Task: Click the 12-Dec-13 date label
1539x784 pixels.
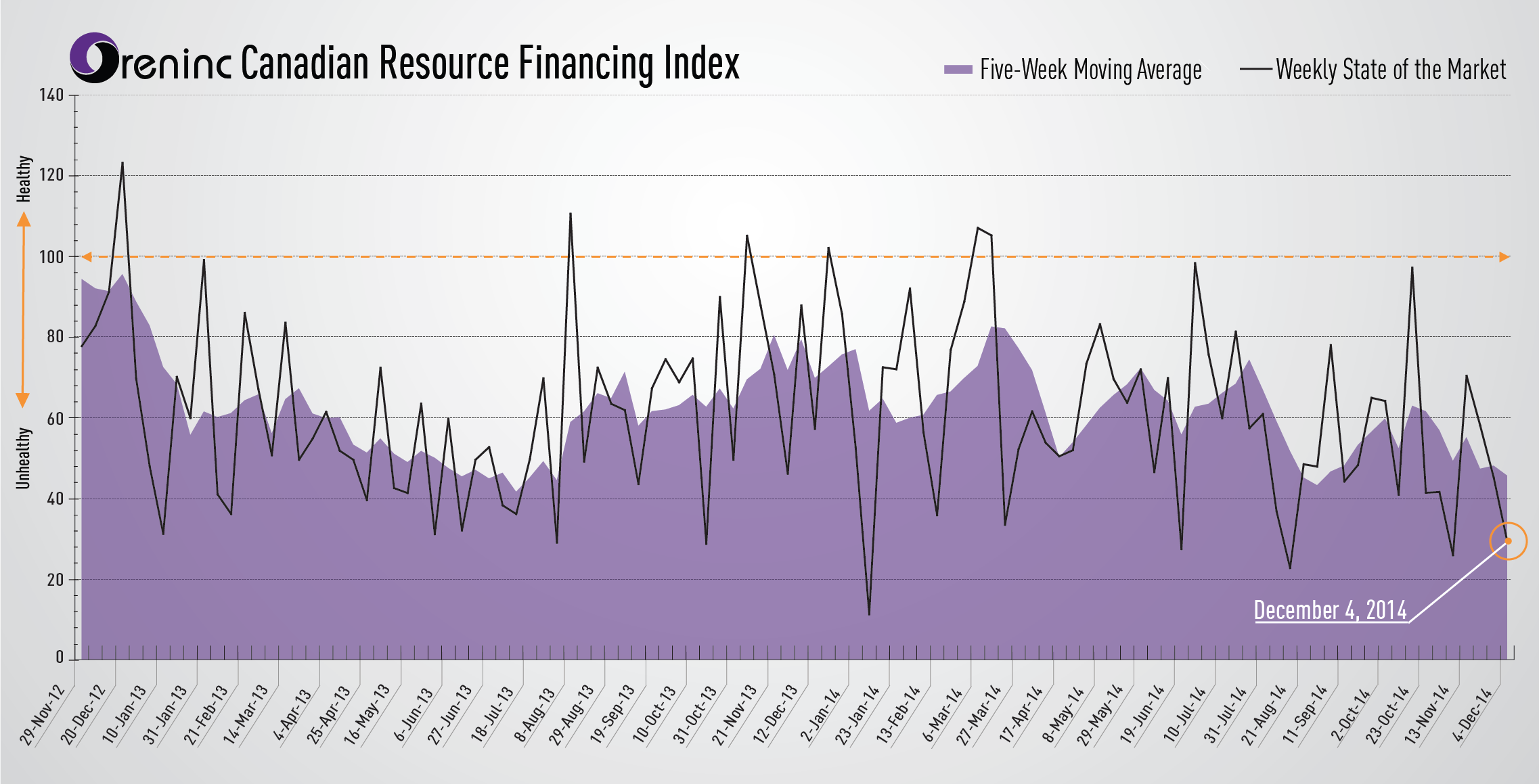Action: tap(778, 714)
